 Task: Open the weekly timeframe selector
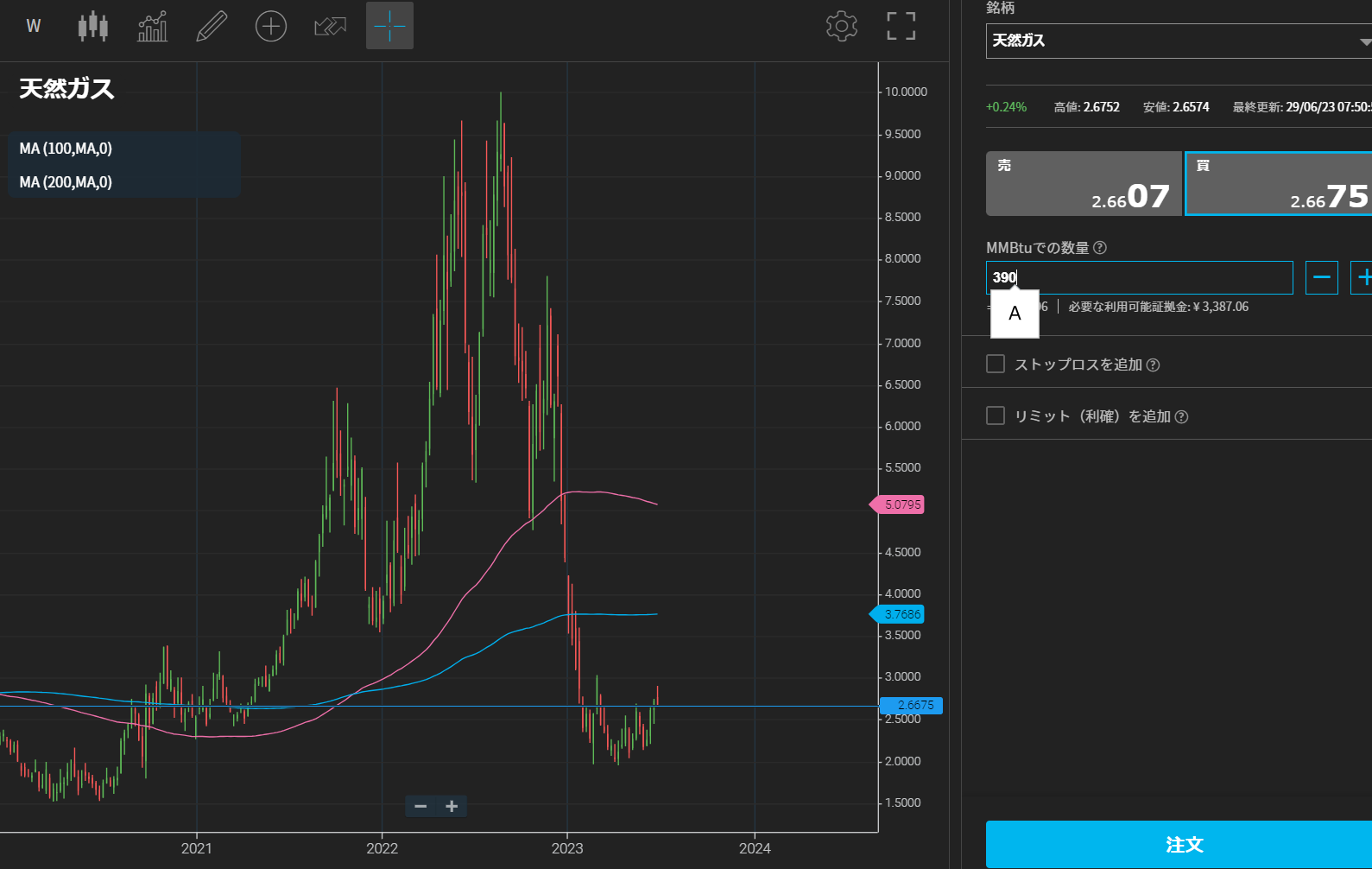[x=34, y=26]
